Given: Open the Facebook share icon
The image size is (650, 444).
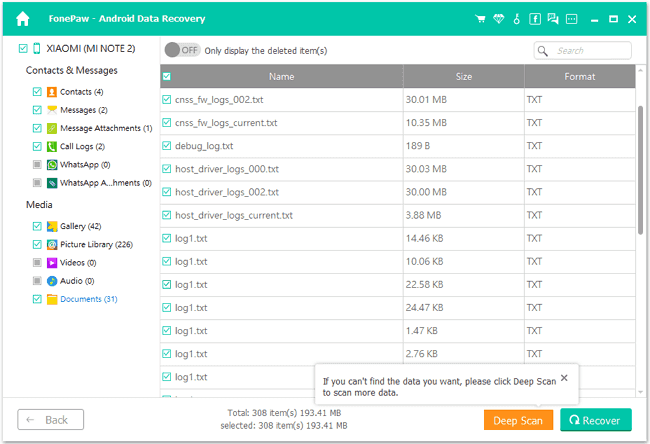Looking at the screenshot, I should (535, 18).
